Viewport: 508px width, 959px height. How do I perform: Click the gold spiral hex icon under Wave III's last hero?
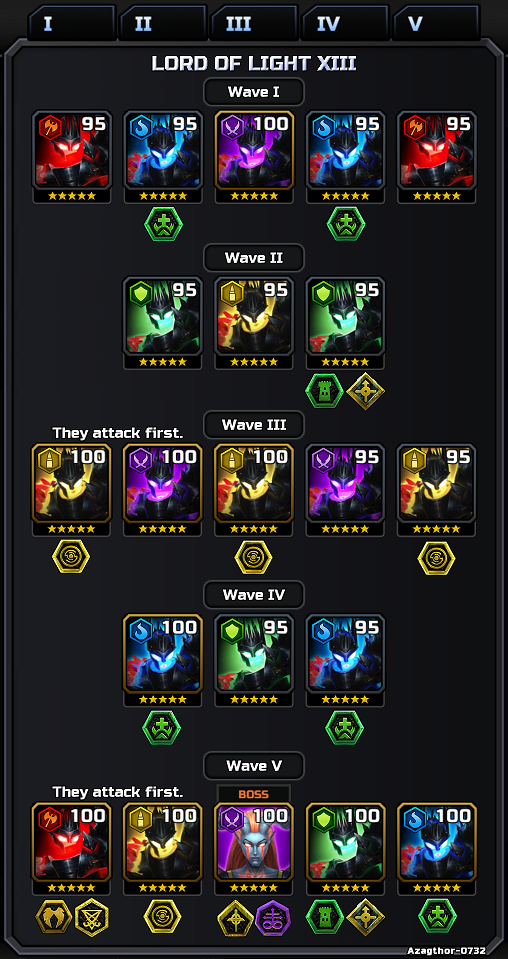click(436, 557)
